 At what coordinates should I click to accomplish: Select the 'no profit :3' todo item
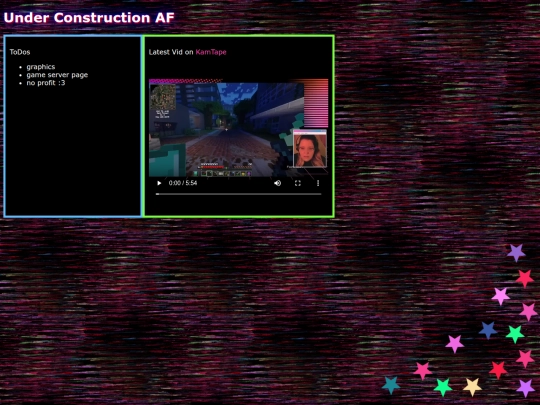coord(46,83)
